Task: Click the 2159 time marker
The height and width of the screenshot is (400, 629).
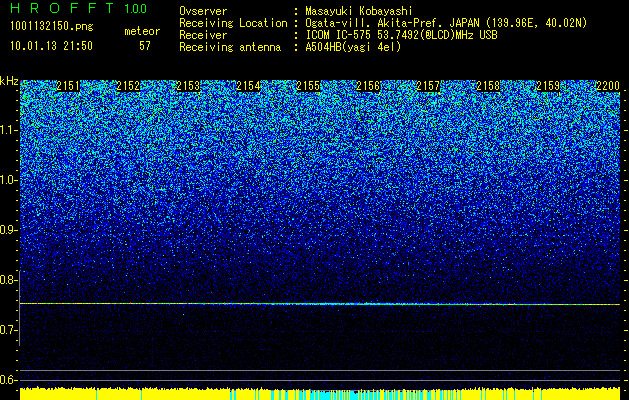Action: point(548,86)
